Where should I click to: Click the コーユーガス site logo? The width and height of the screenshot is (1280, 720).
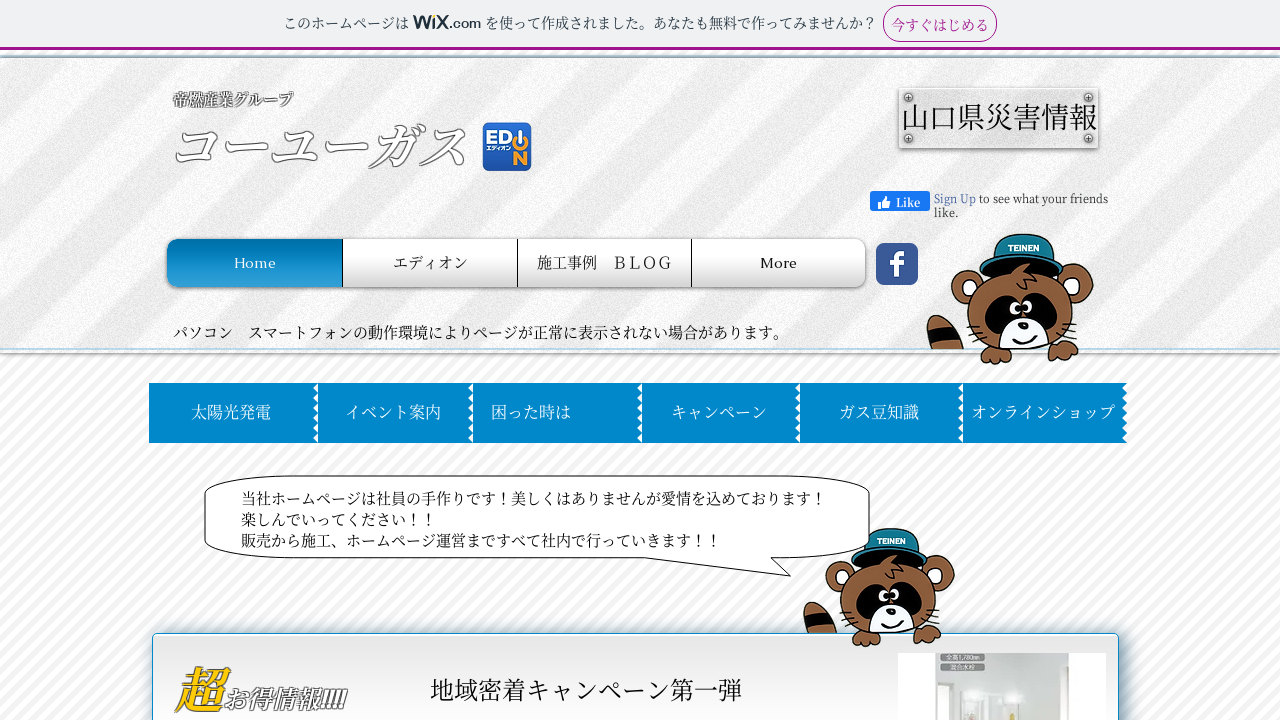[320, 145]
